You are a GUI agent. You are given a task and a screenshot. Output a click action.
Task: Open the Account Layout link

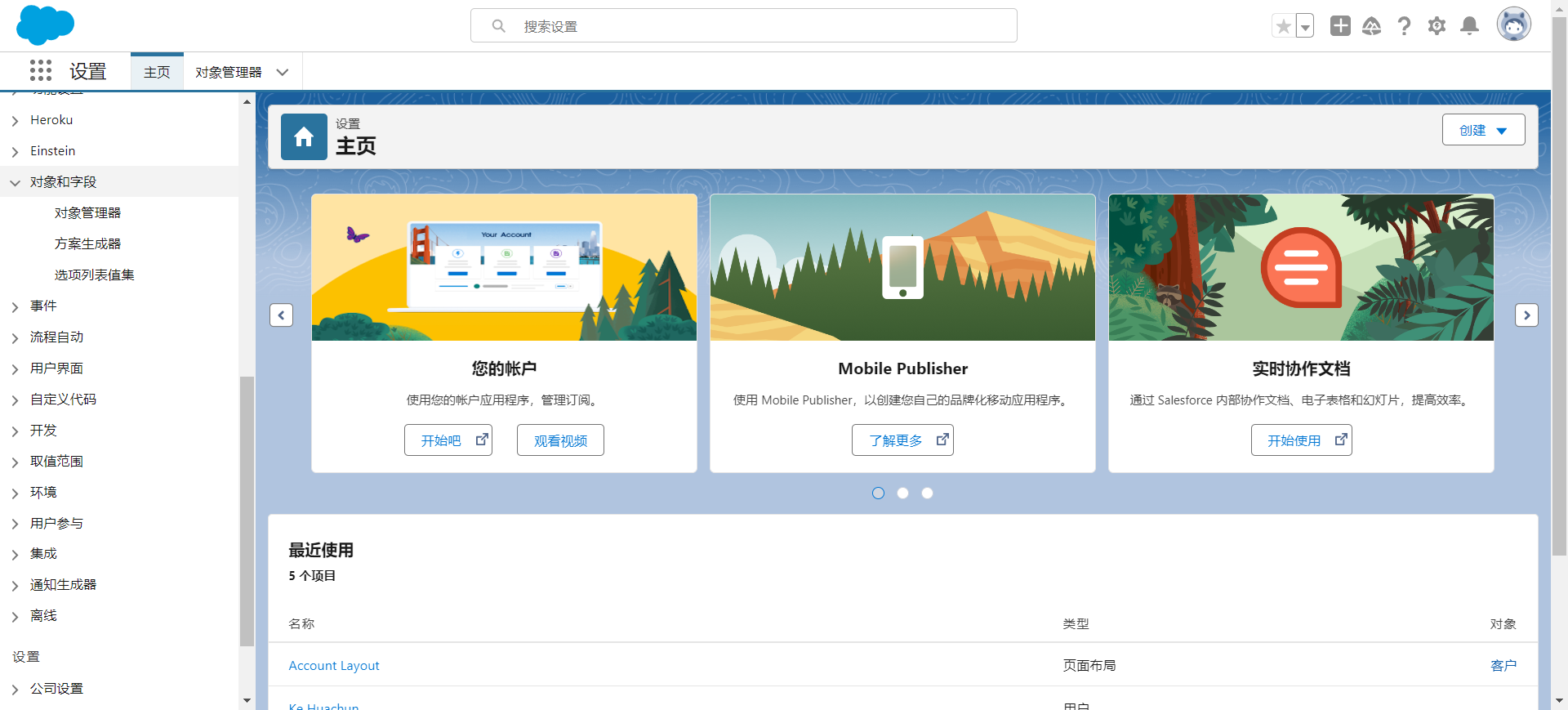click(334, 665)
